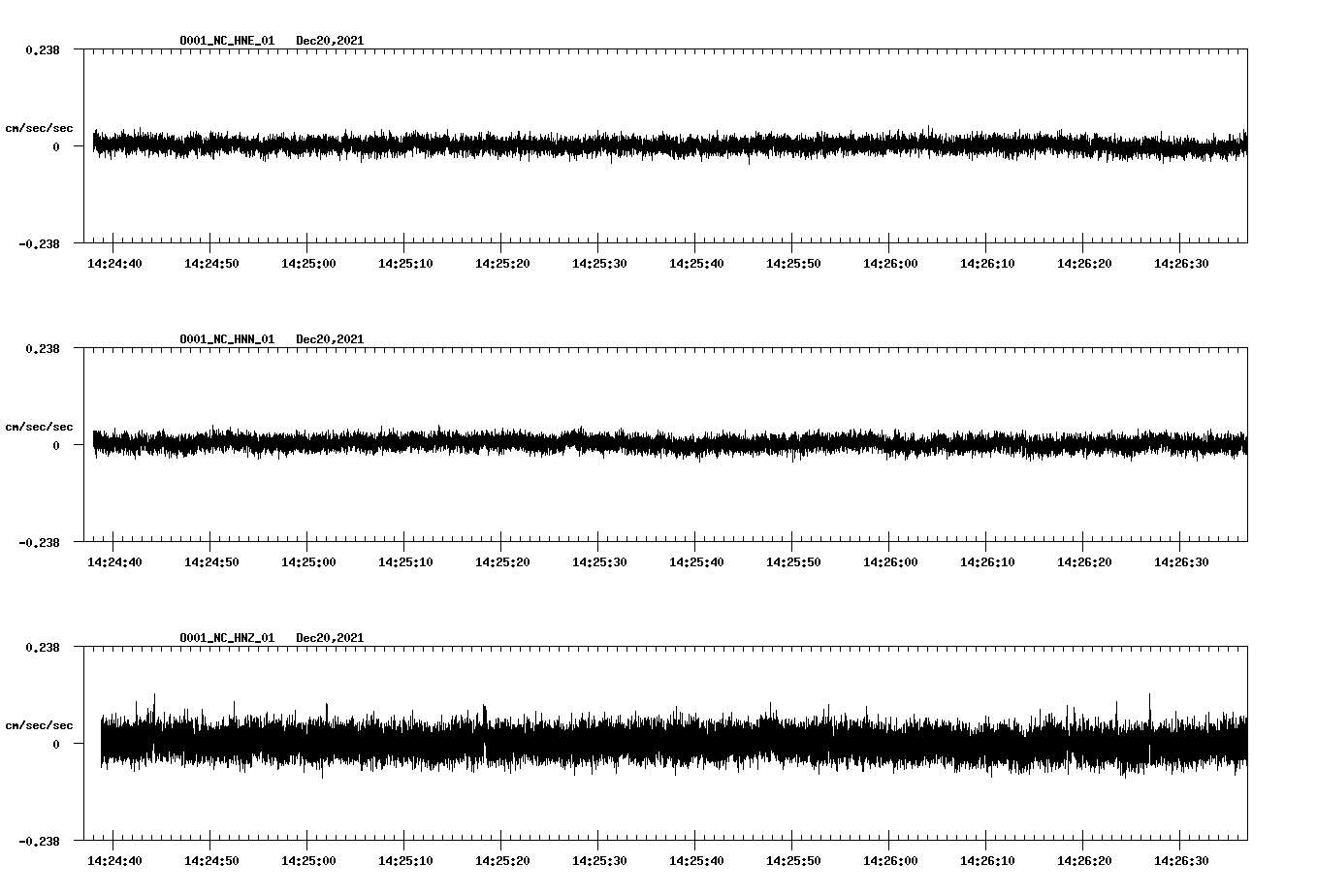Click the 14:24:40 time label under the HNZ plot
Image resolution: width=1317 pixels, height=896 pixels.
click(x=114, y=861)
